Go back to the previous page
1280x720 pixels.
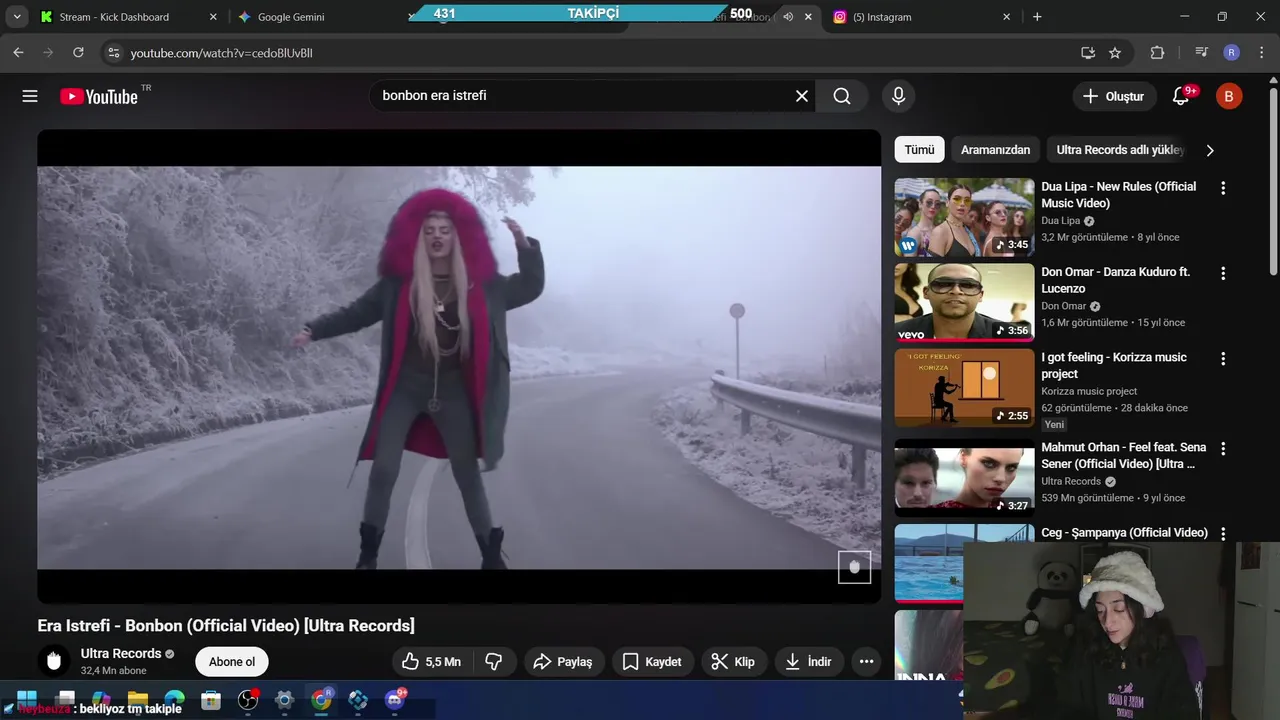(x=18, y=53)
